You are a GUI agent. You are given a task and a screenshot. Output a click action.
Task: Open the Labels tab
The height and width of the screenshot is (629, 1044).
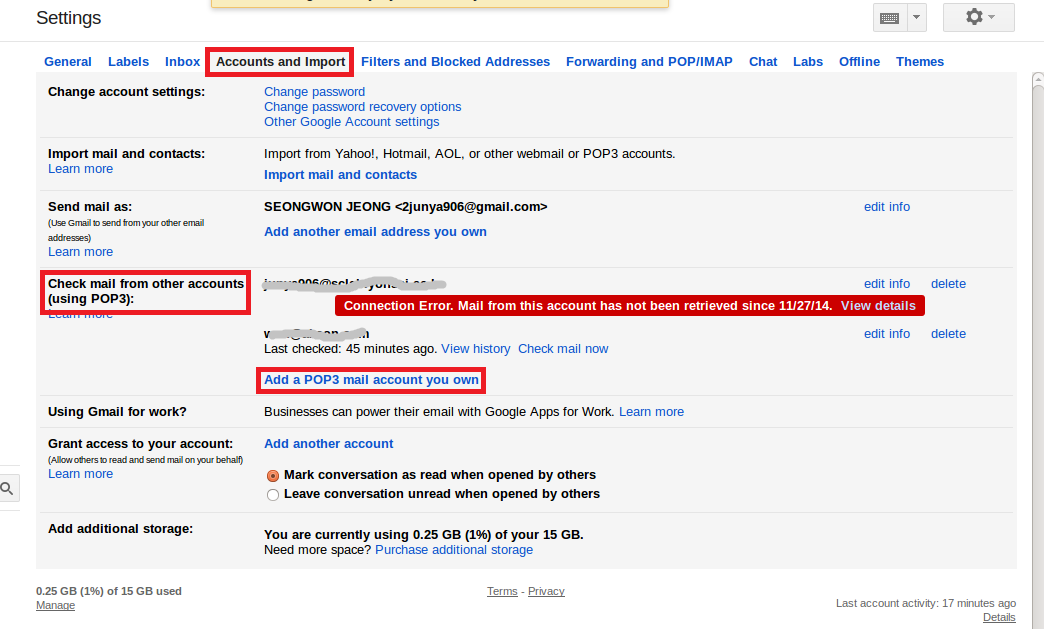pos(129,62)
